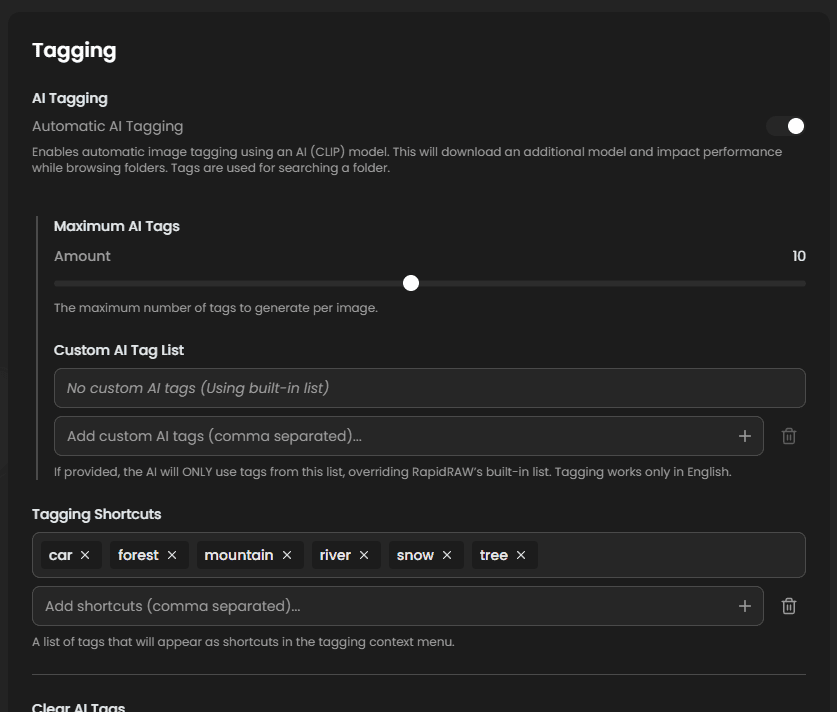Focus the Add shortcuts input field

380,606
